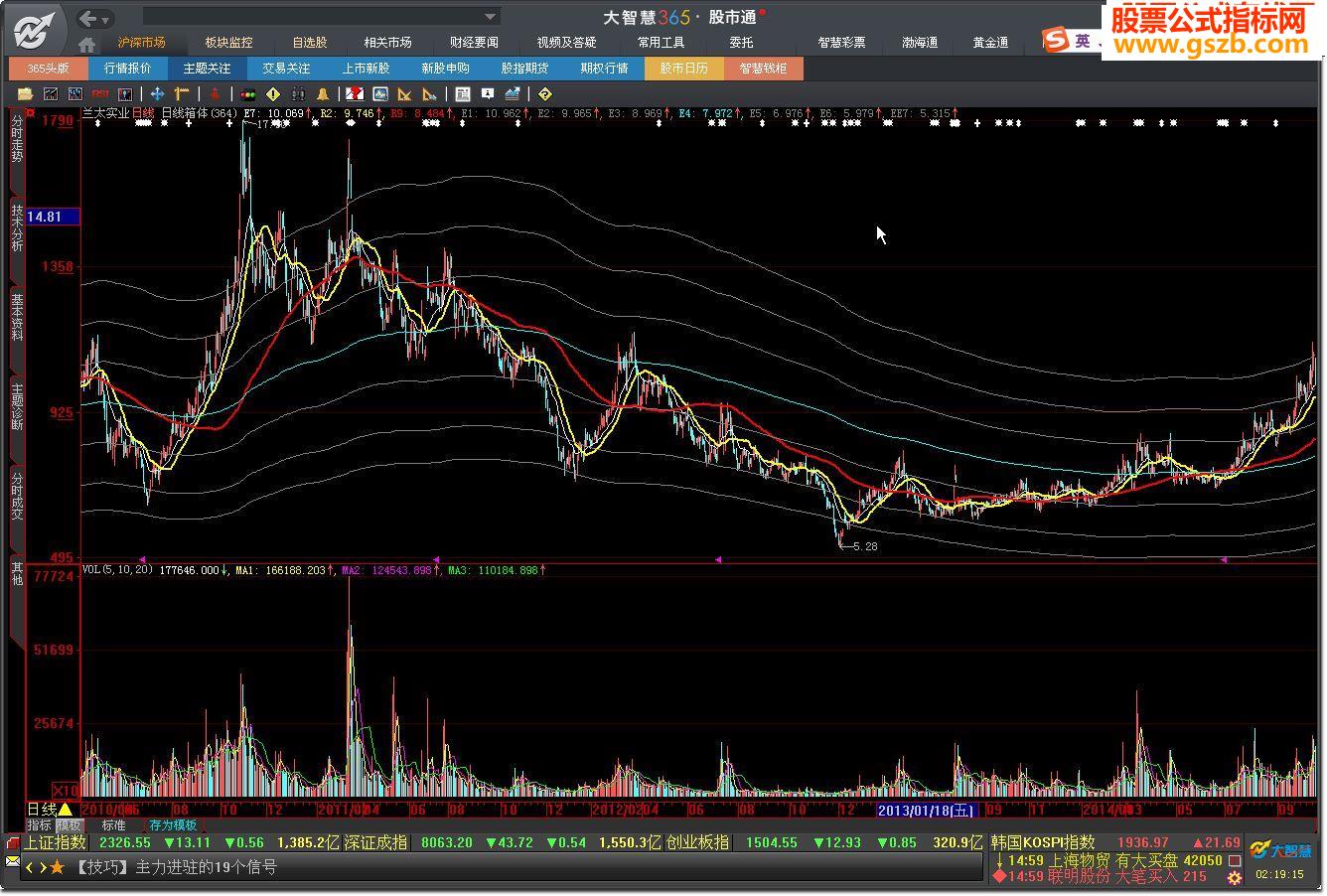Open the 渤海通 menu

click(x=920, y=43)
